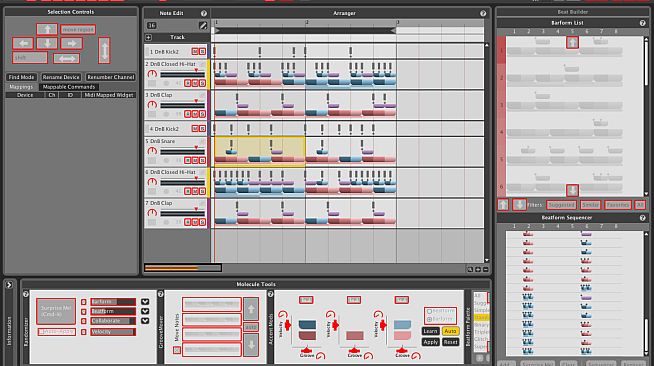This screenshot has width=654, height=366.
Task: Open the dropdown next to the Collaborate slider
Action: tap(145, 321)
